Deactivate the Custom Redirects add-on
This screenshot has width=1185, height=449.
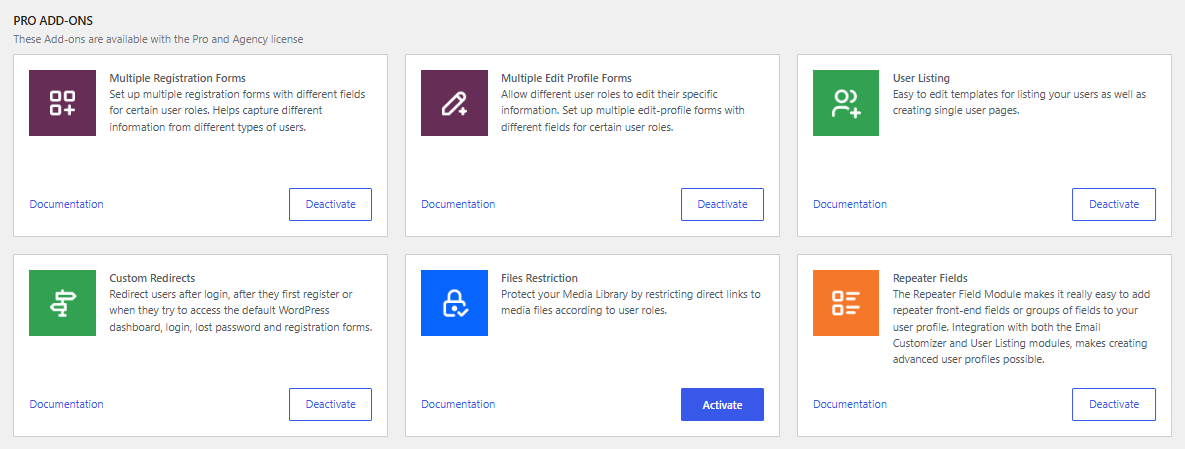point(330,404)
